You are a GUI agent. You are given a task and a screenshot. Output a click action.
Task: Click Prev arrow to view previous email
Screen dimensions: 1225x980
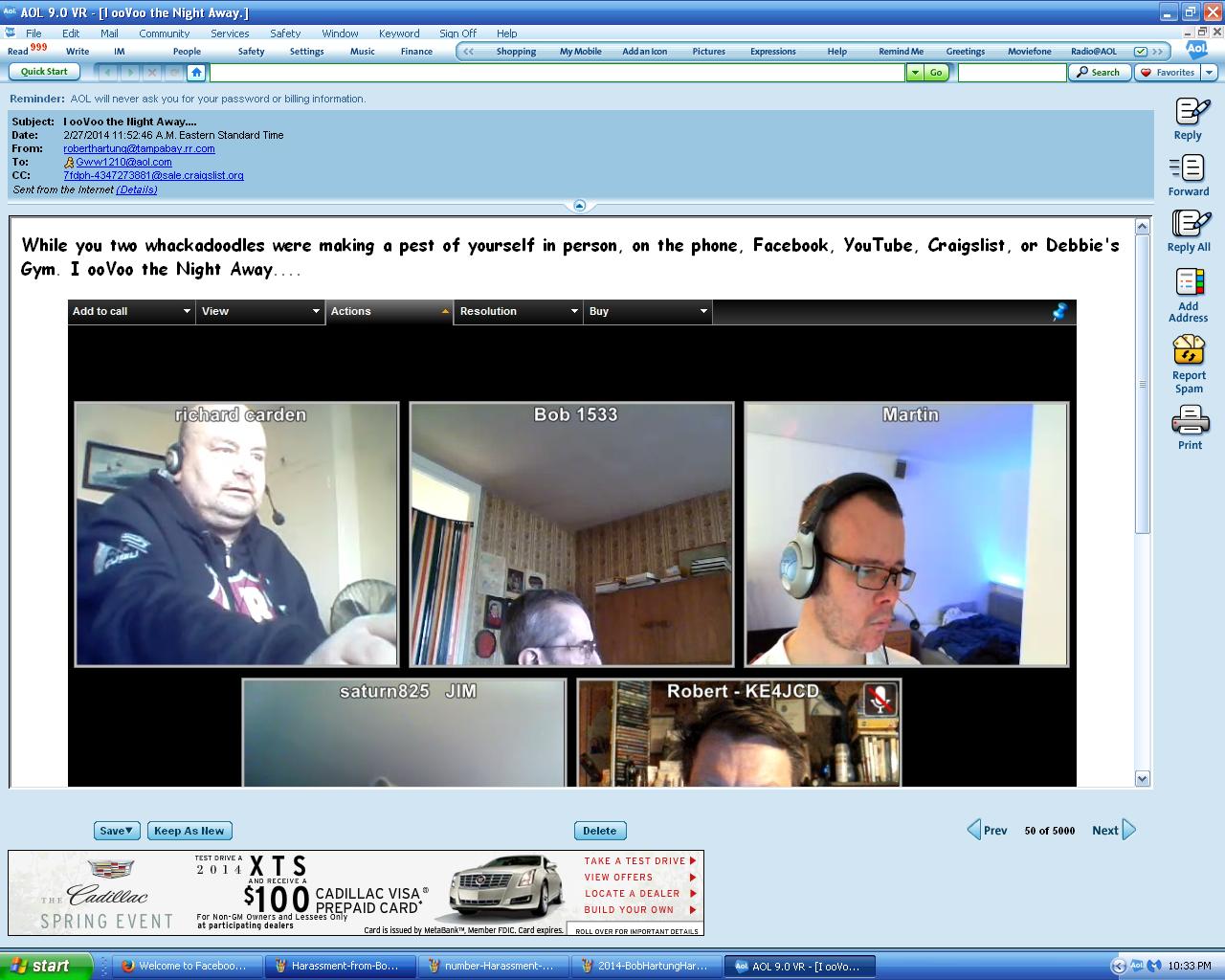[974, 829]
